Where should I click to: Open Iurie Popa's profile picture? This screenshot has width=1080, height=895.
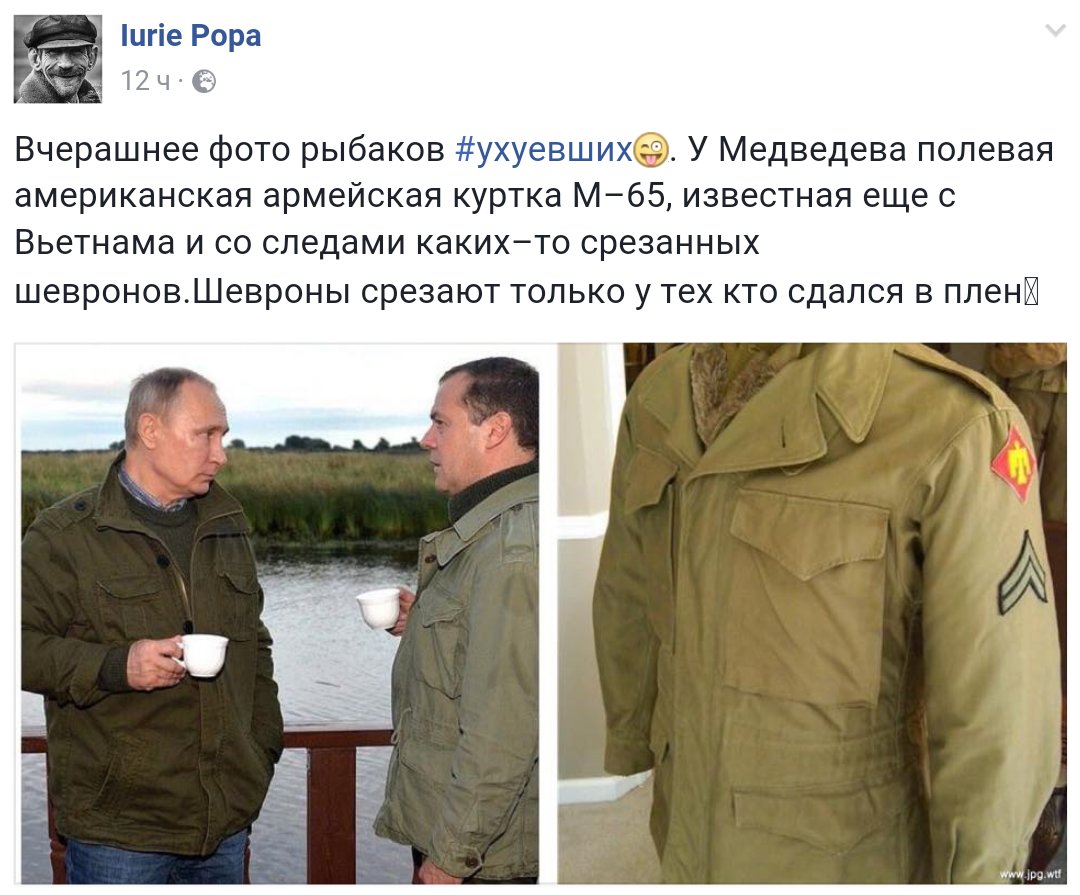58,59
